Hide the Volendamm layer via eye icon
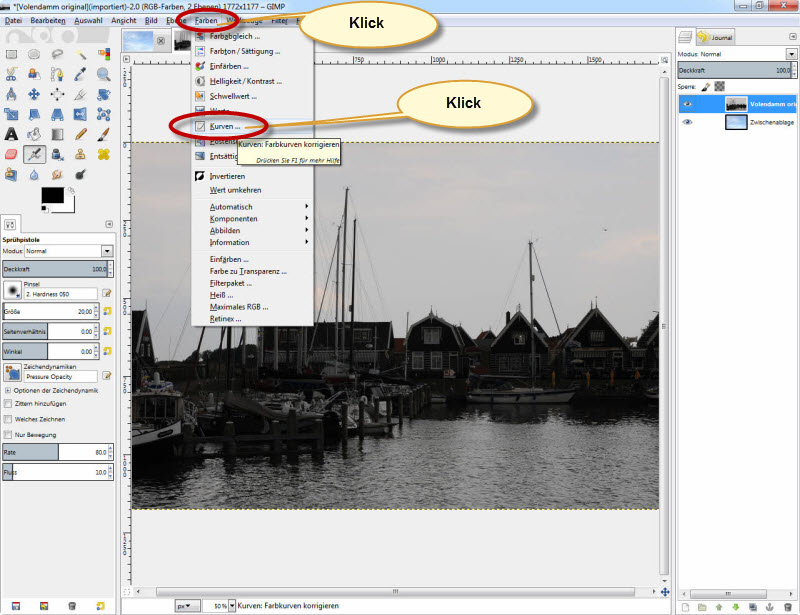Viewport: 800px width, 615px height. (x=687, y=104)
